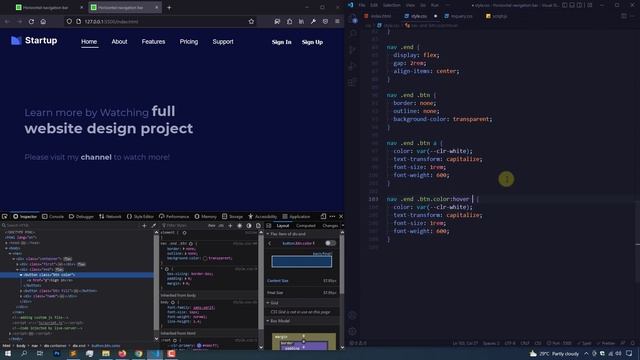Open Firefox library icon in toolbar
Viewport: 640px width, 360px height.
tap(301, 22)
